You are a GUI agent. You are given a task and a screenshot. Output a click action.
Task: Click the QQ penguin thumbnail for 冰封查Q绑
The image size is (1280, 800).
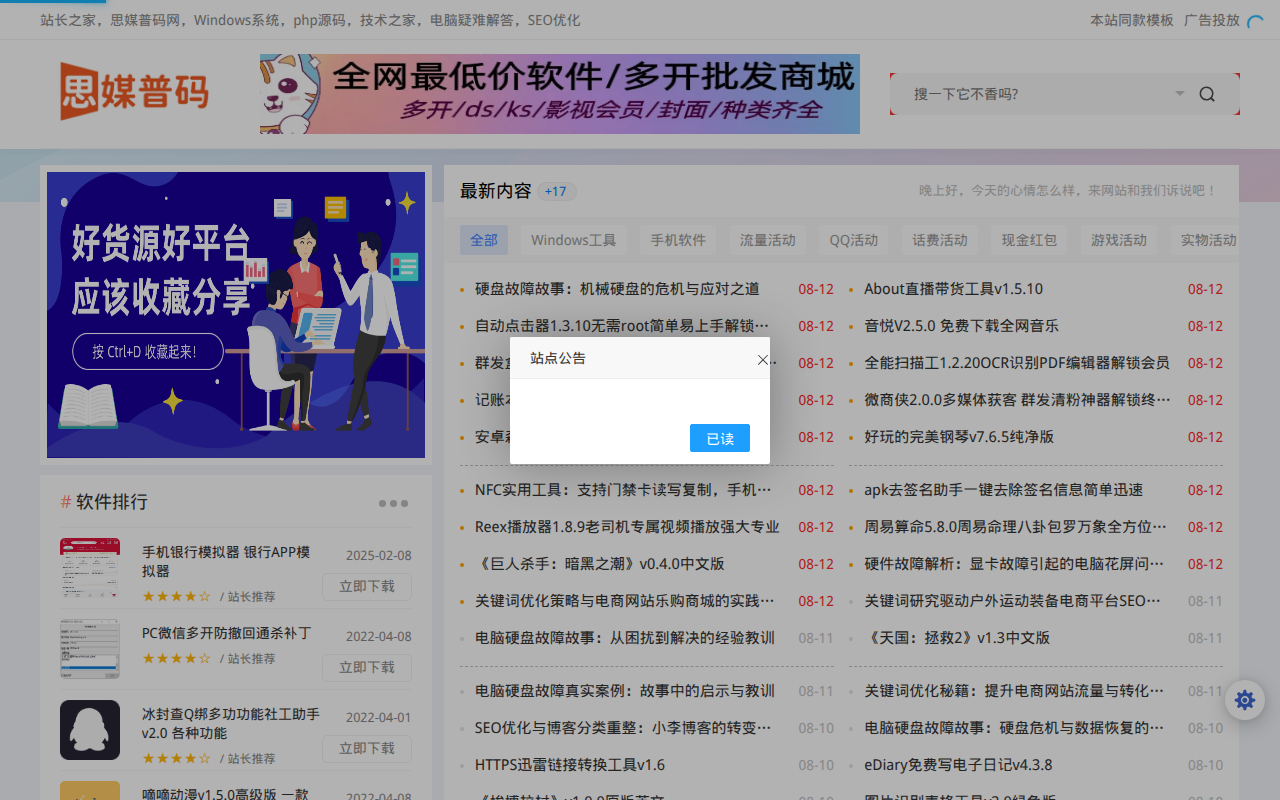click(89, 730)
